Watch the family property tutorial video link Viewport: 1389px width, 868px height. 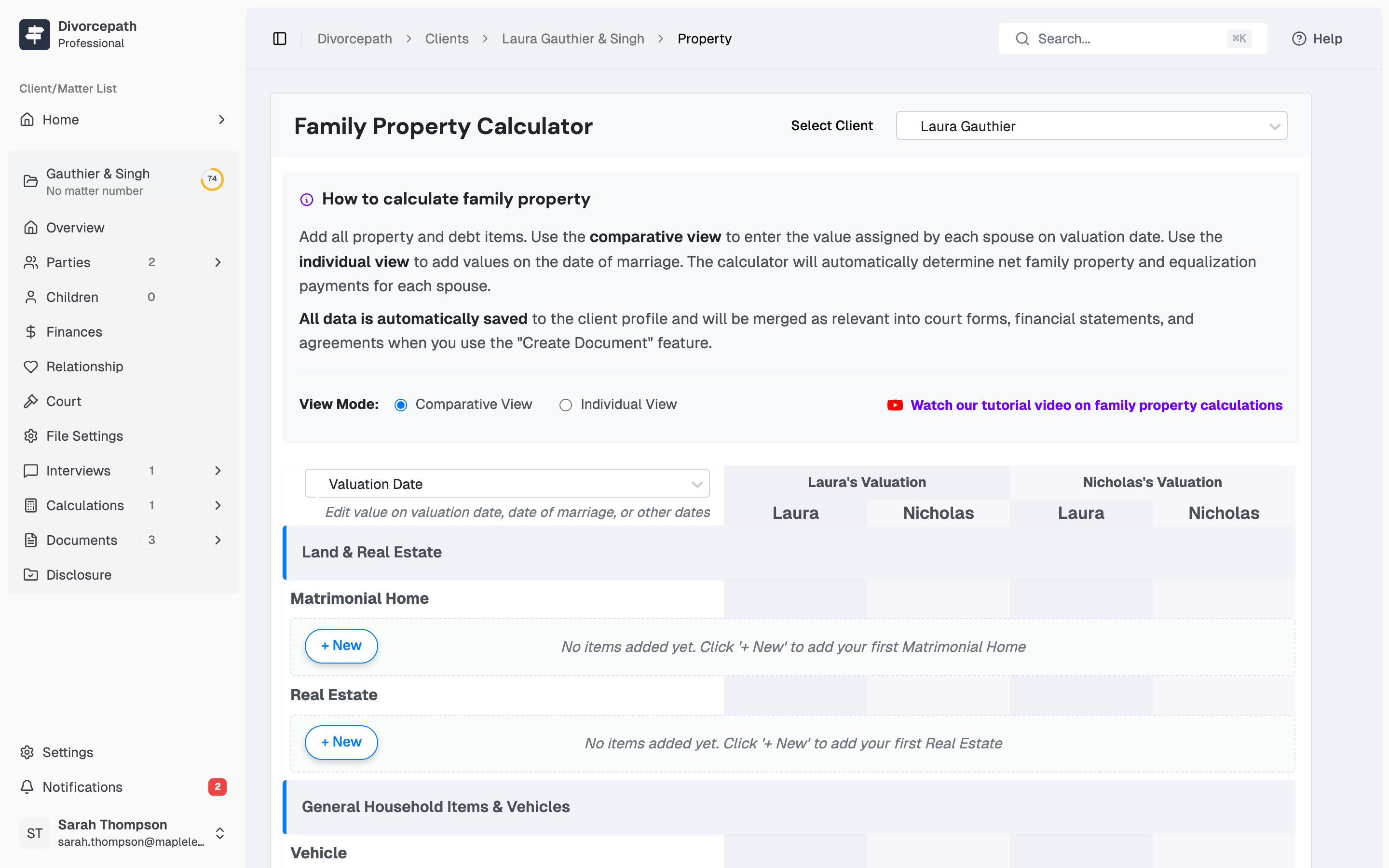[1096, 405]
